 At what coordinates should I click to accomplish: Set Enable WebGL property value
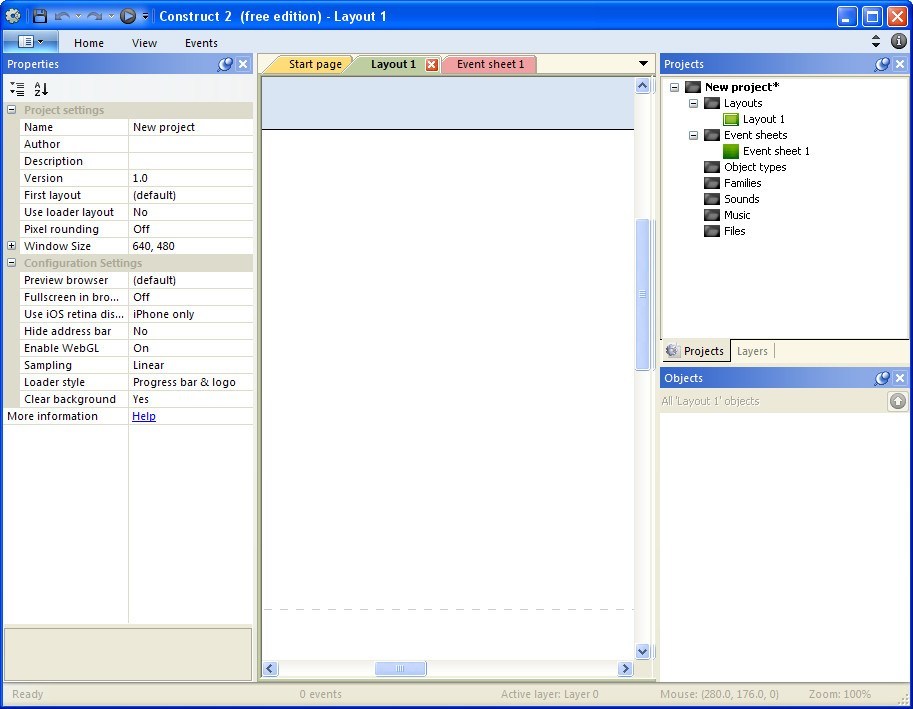(190, 347)
